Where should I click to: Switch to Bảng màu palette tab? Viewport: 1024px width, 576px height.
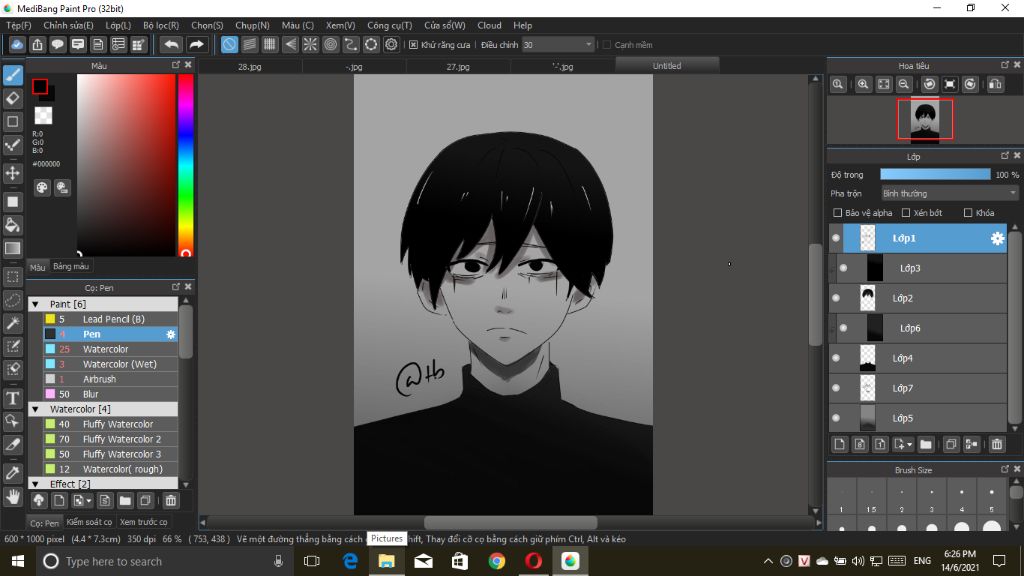[x=71, y=266]
